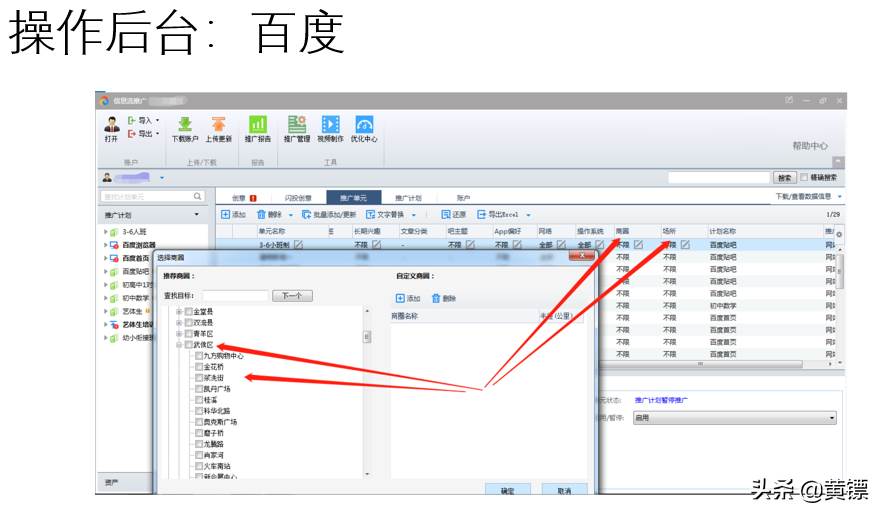This screenshot has width=883, height=516.
Task: Click the top-right search input field
Action: point(719,177)
